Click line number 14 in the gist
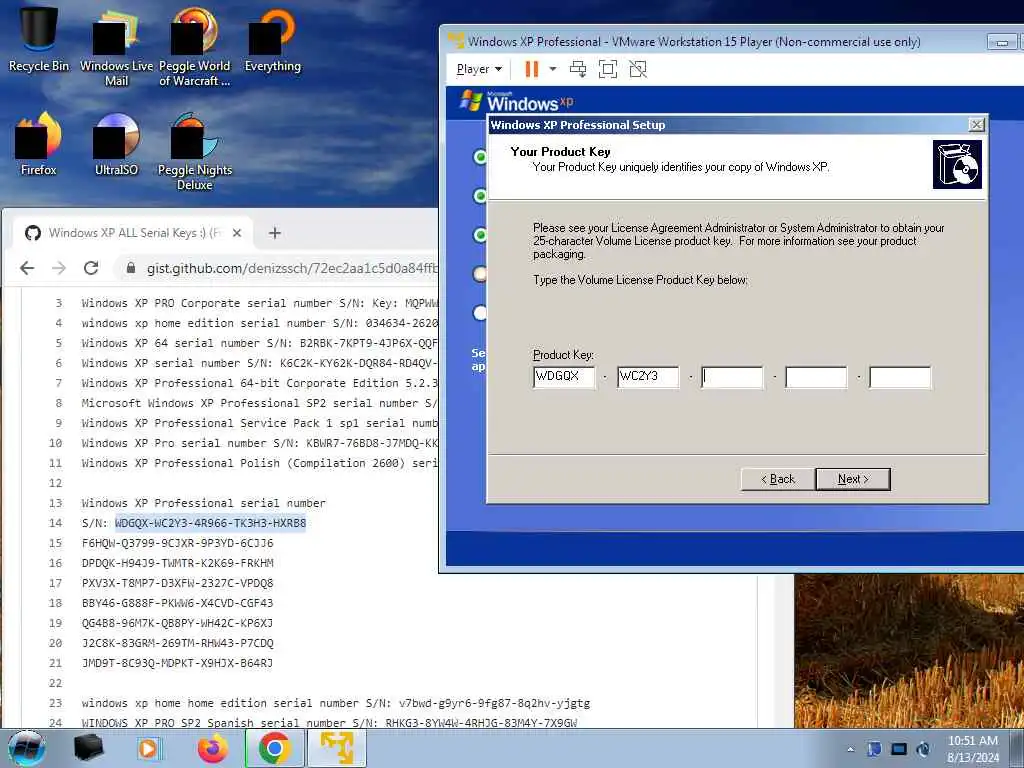Viewport: 1024px width, 768px height. coord(56,523)
